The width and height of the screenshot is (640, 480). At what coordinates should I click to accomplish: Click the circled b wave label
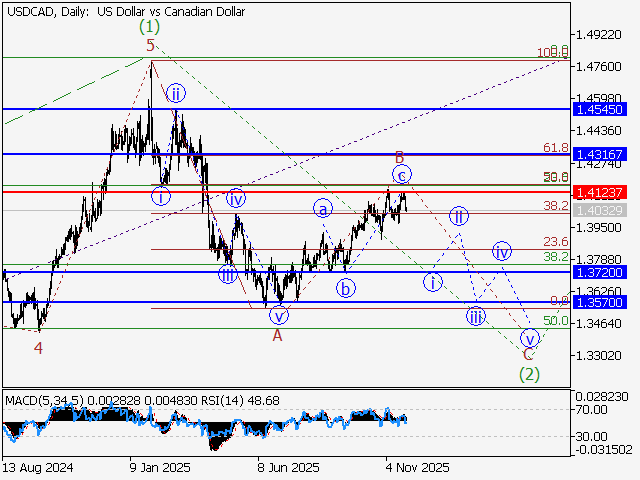(x=346, y=288)
